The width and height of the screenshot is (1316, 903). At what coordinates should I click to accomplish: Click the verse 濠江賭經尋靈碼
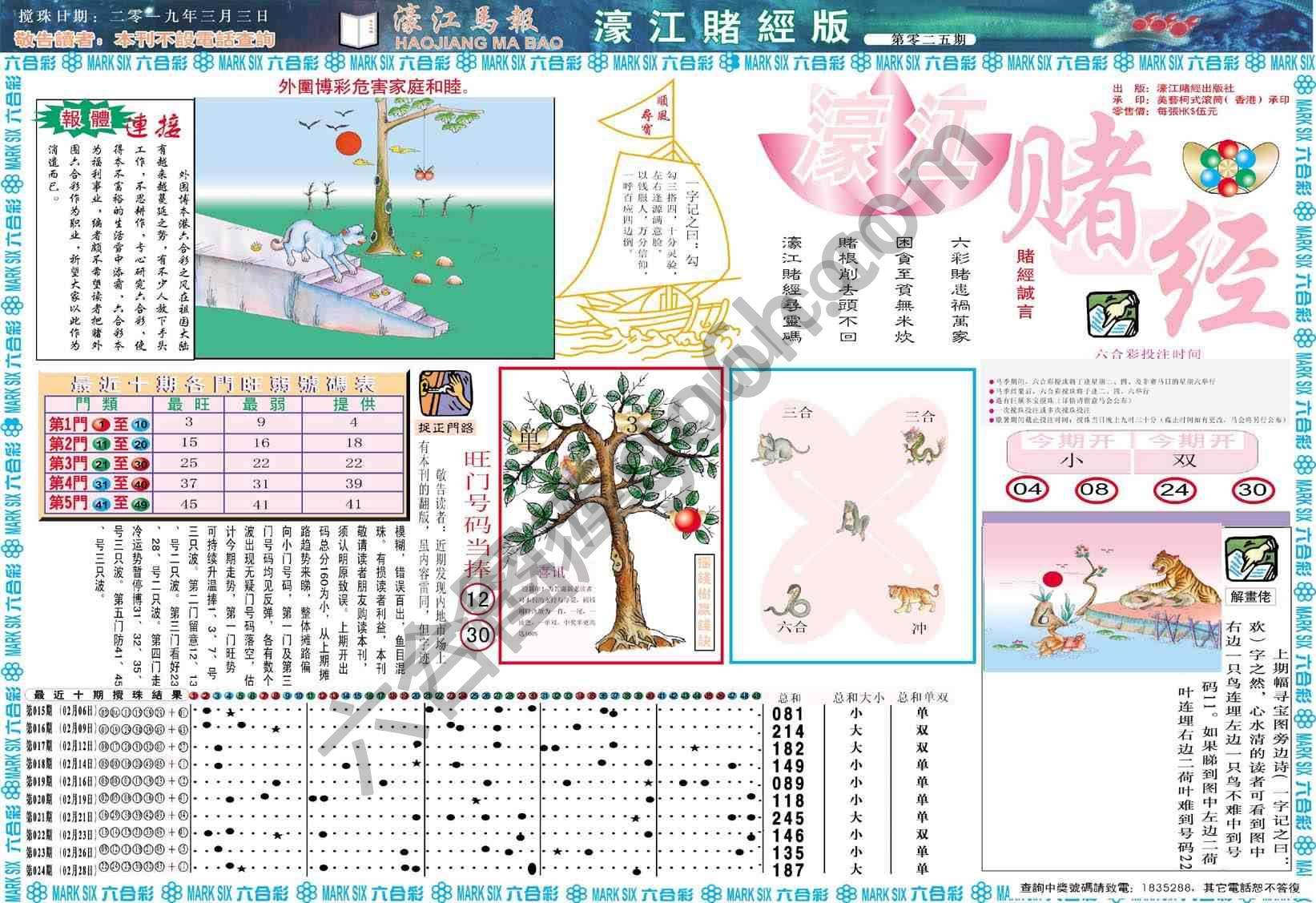coord(791,289)
